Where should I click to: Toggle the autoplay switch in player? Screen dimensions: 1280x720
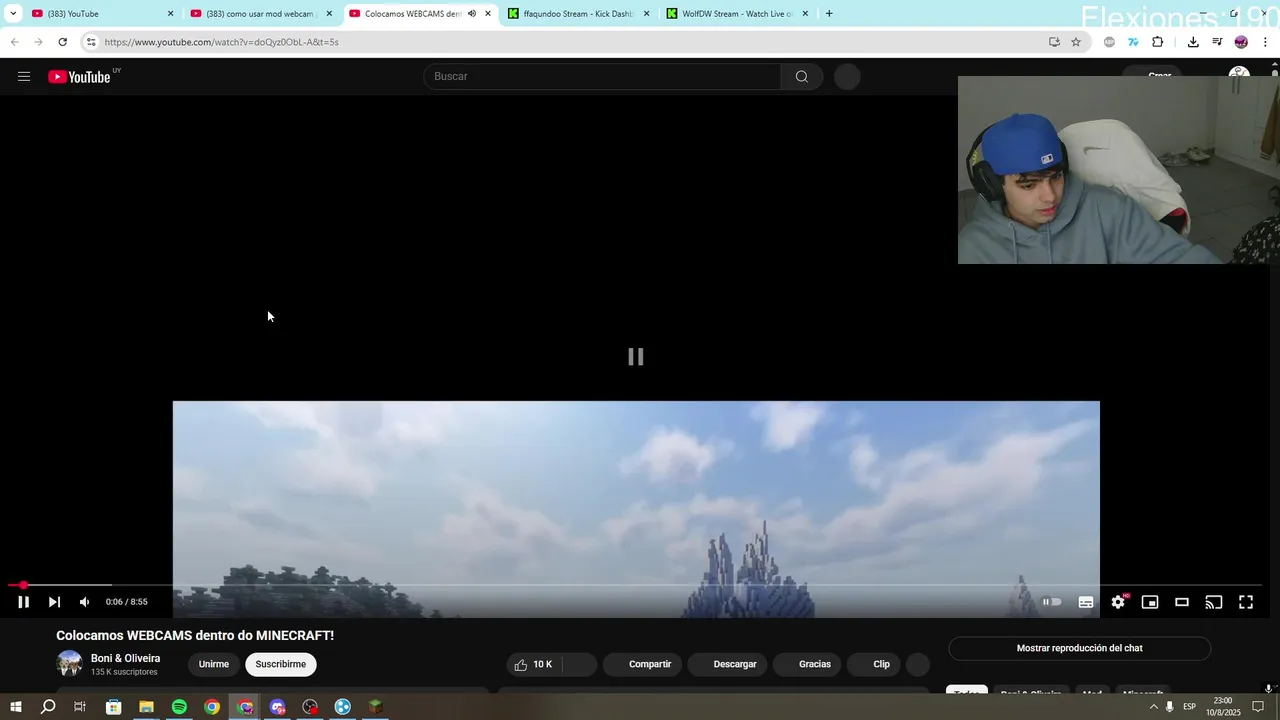coord(1052,602)
